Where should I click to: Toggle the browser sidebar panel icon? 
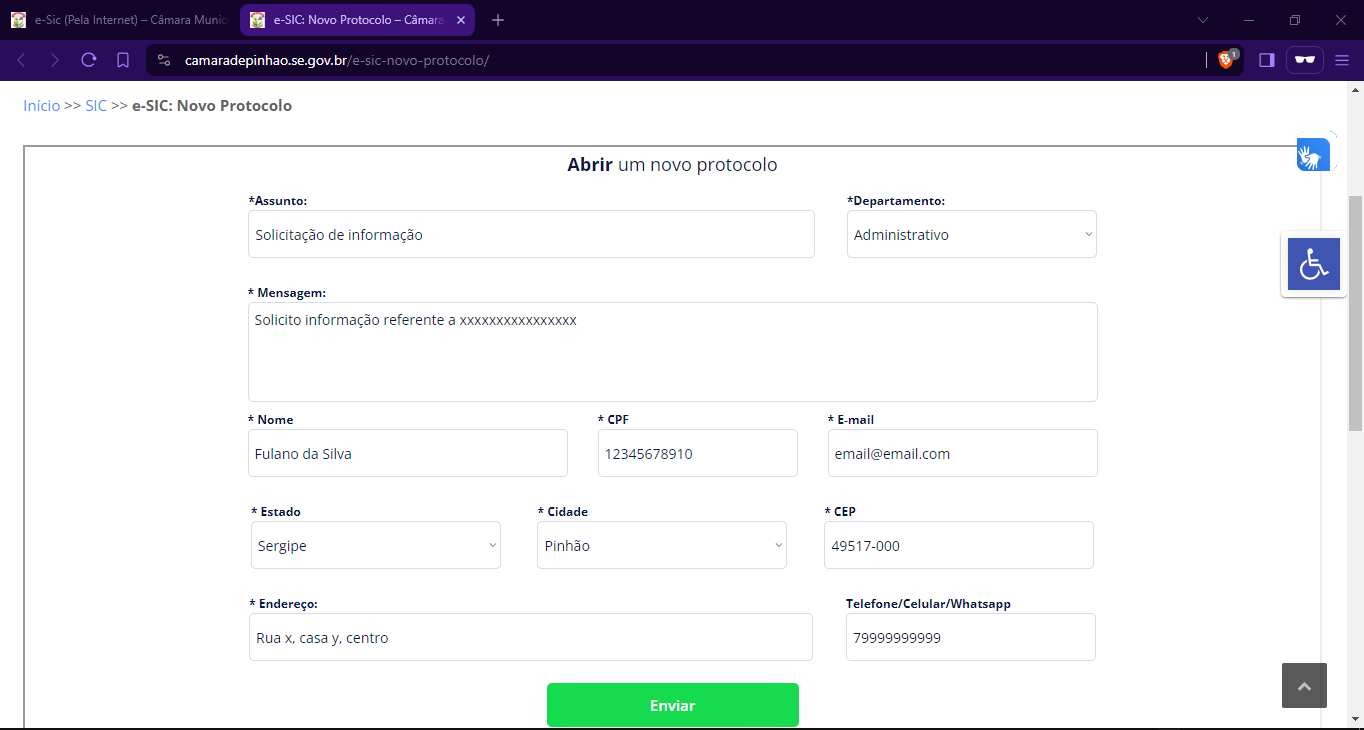(x=1267, y=60)
